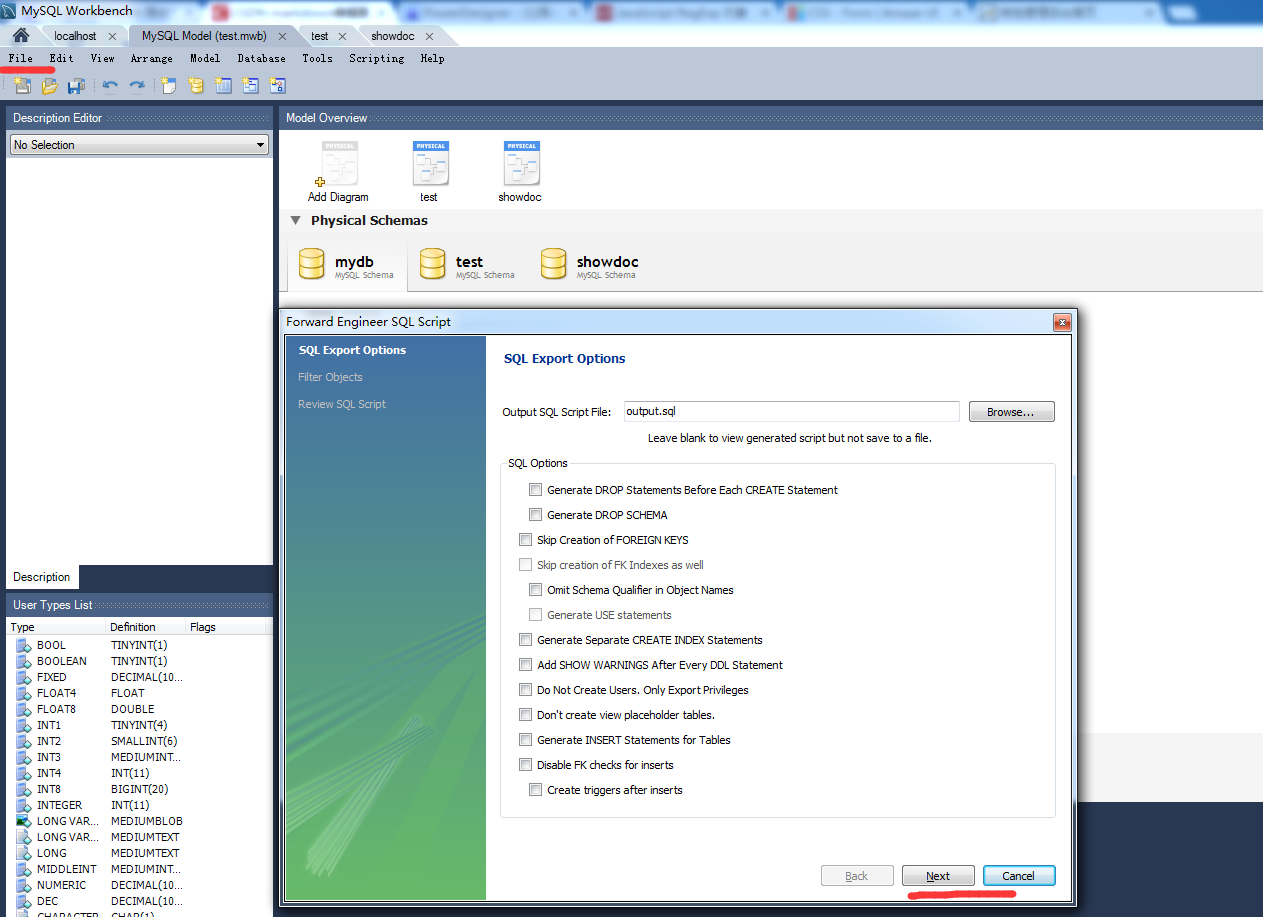Click the Add New View toolbar icon
1263x917 pixels.
[x=250, y=86]
